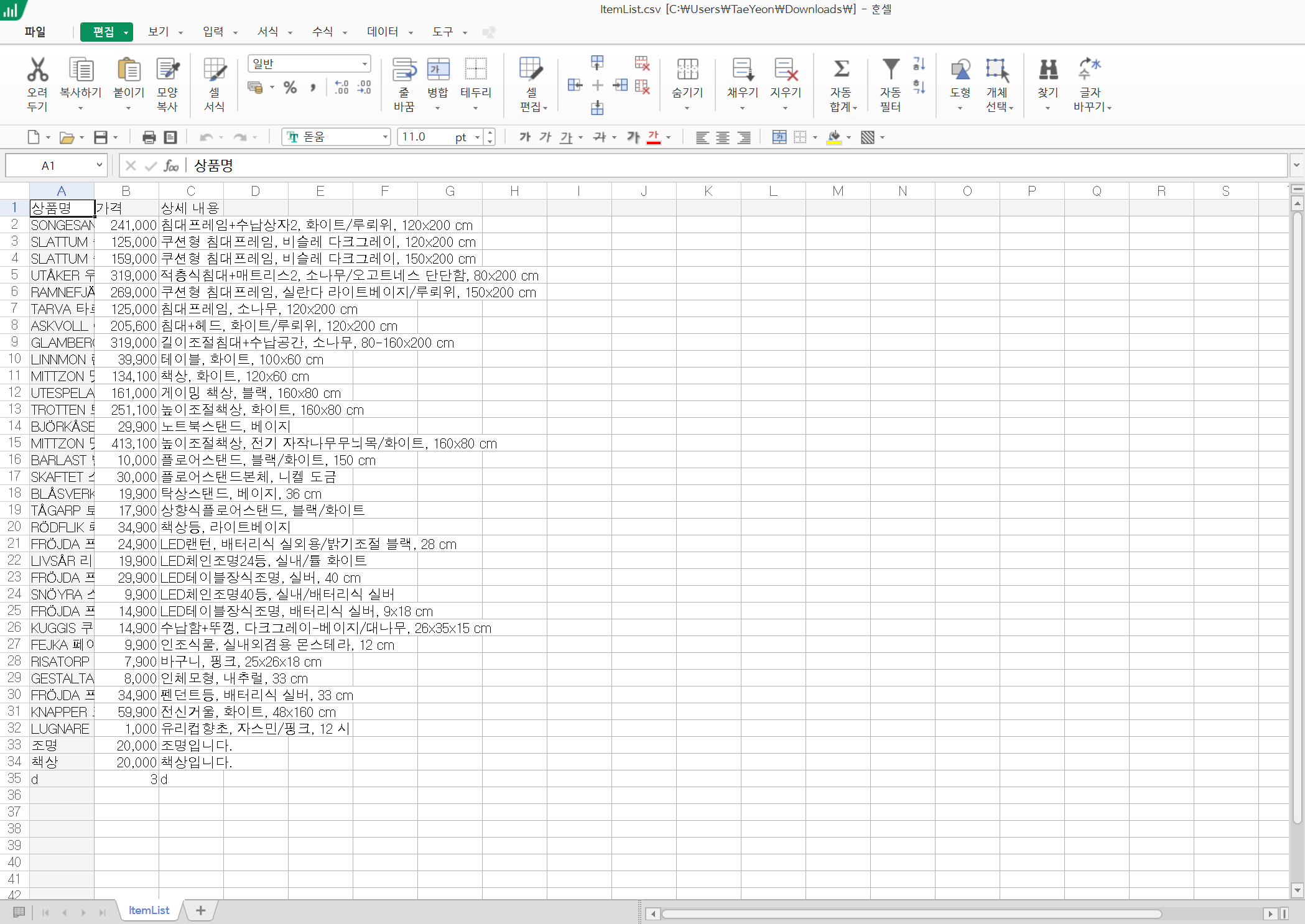Toggle center alignment button

coord(723,137)
